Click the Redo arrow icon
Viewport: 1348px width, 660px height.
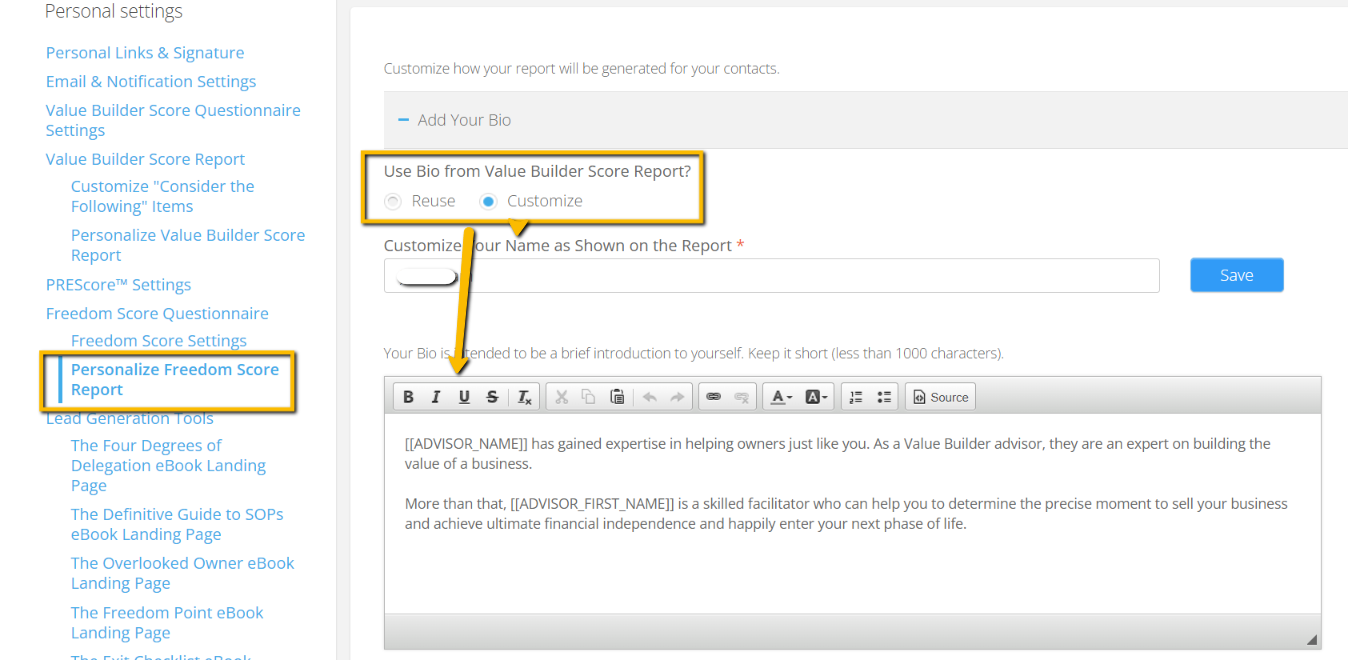677,397
